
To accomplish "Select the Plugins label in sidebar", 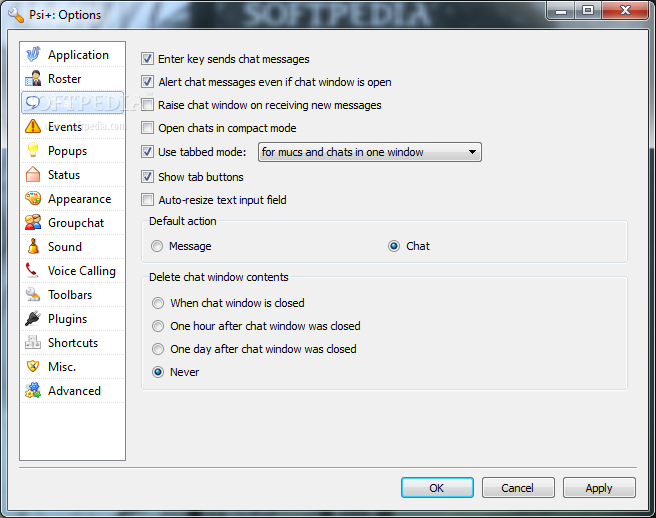I will (x=68, y=319).
